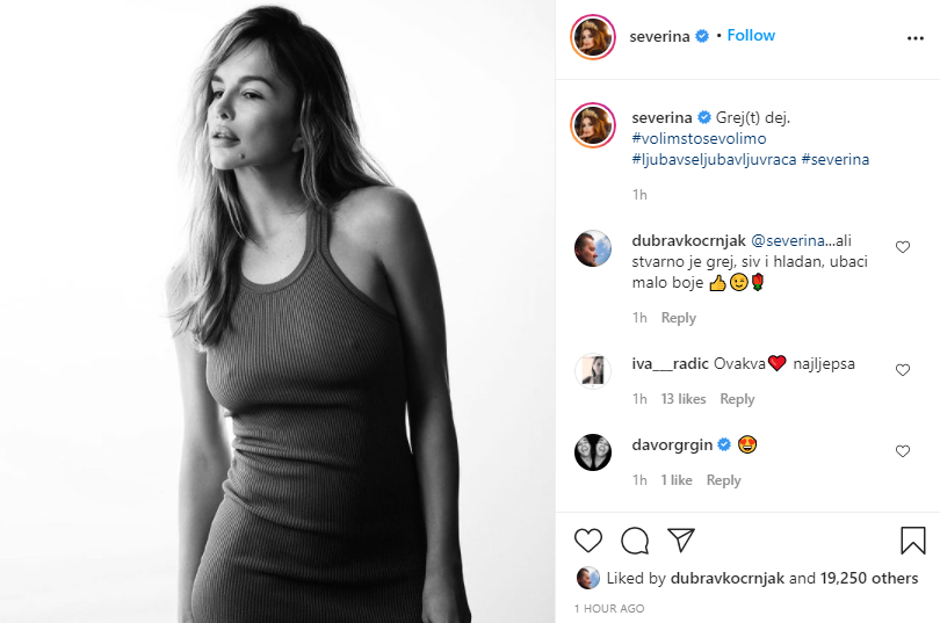Like the post with the heart icon
The image size is (940, 623).
pos(588,541)
